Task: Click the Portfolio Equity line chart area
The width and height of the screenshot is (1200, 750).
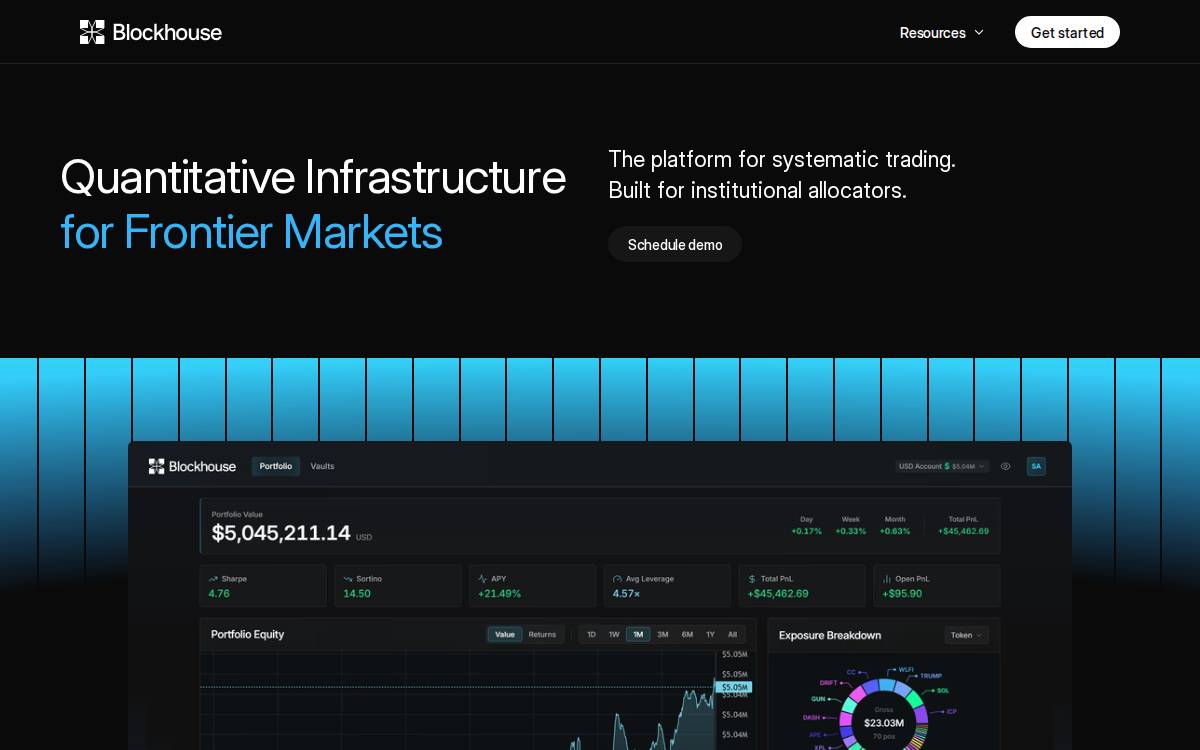Action: tap(458, 700)
